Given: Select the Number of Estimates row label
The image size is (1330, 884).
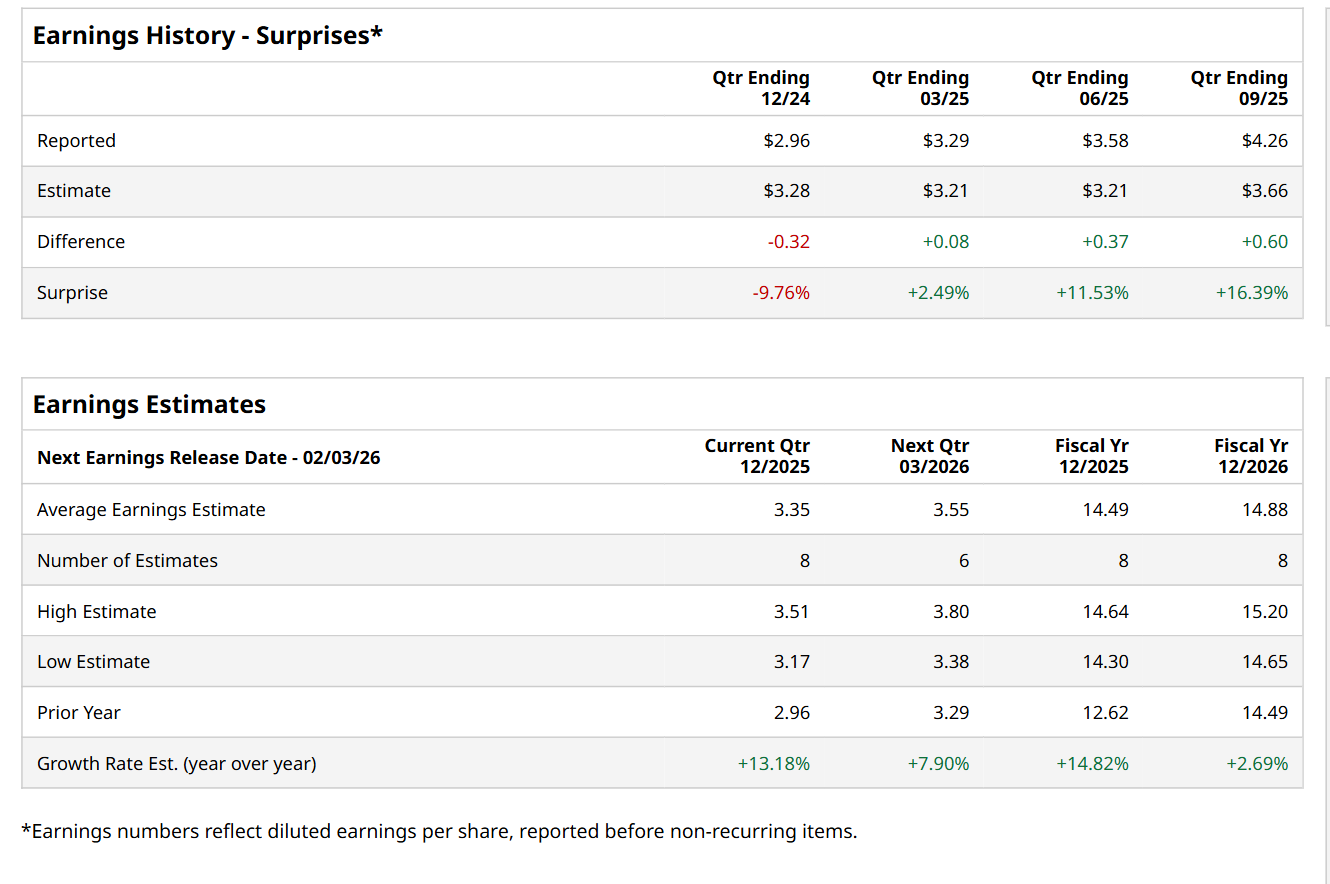Looking at the screenshot, I should pos(127,561).
